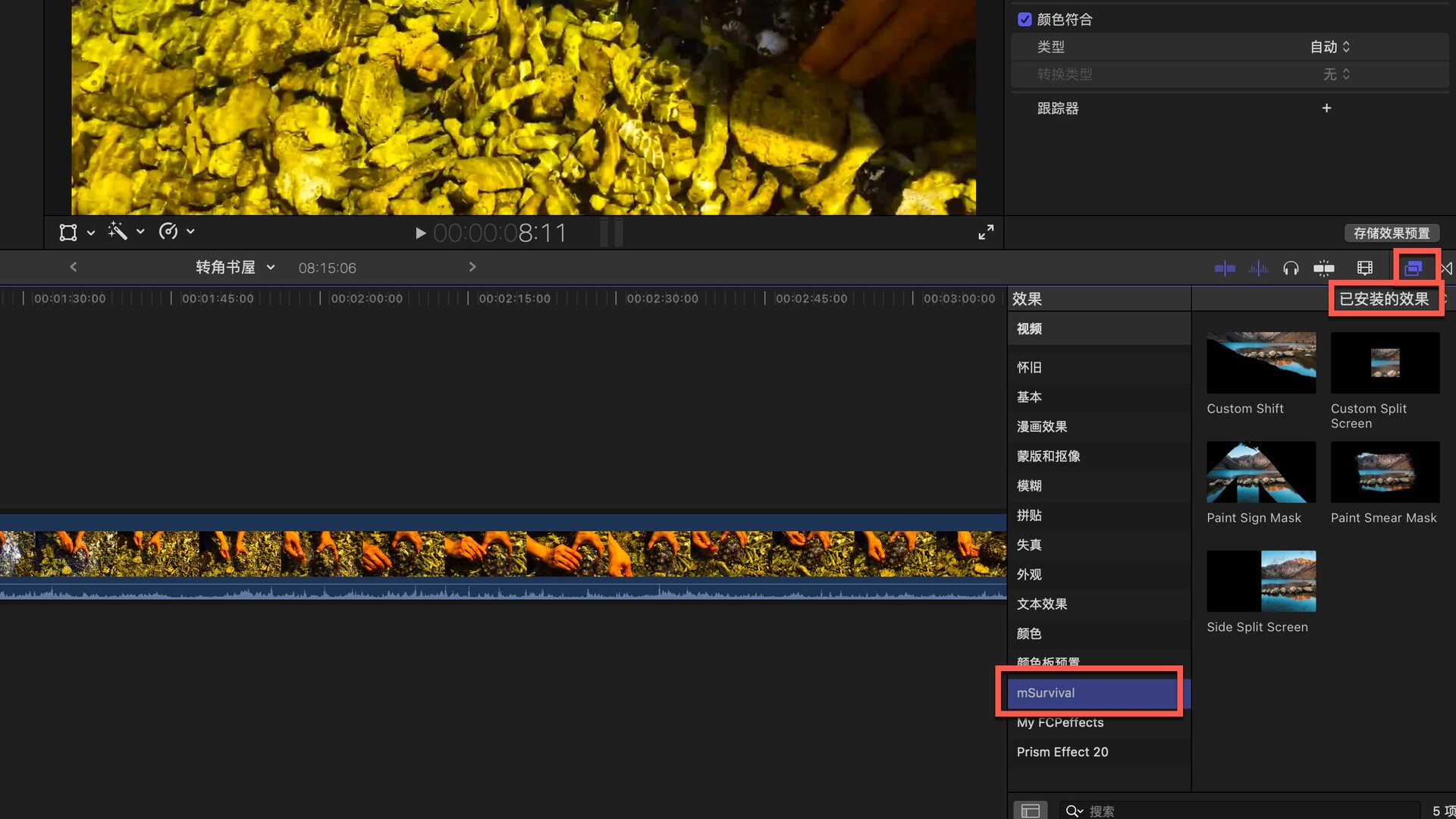The image size is (1456, 819).
Task: Toggle timeline snapping icon
Action: [x=1324, y=268]
